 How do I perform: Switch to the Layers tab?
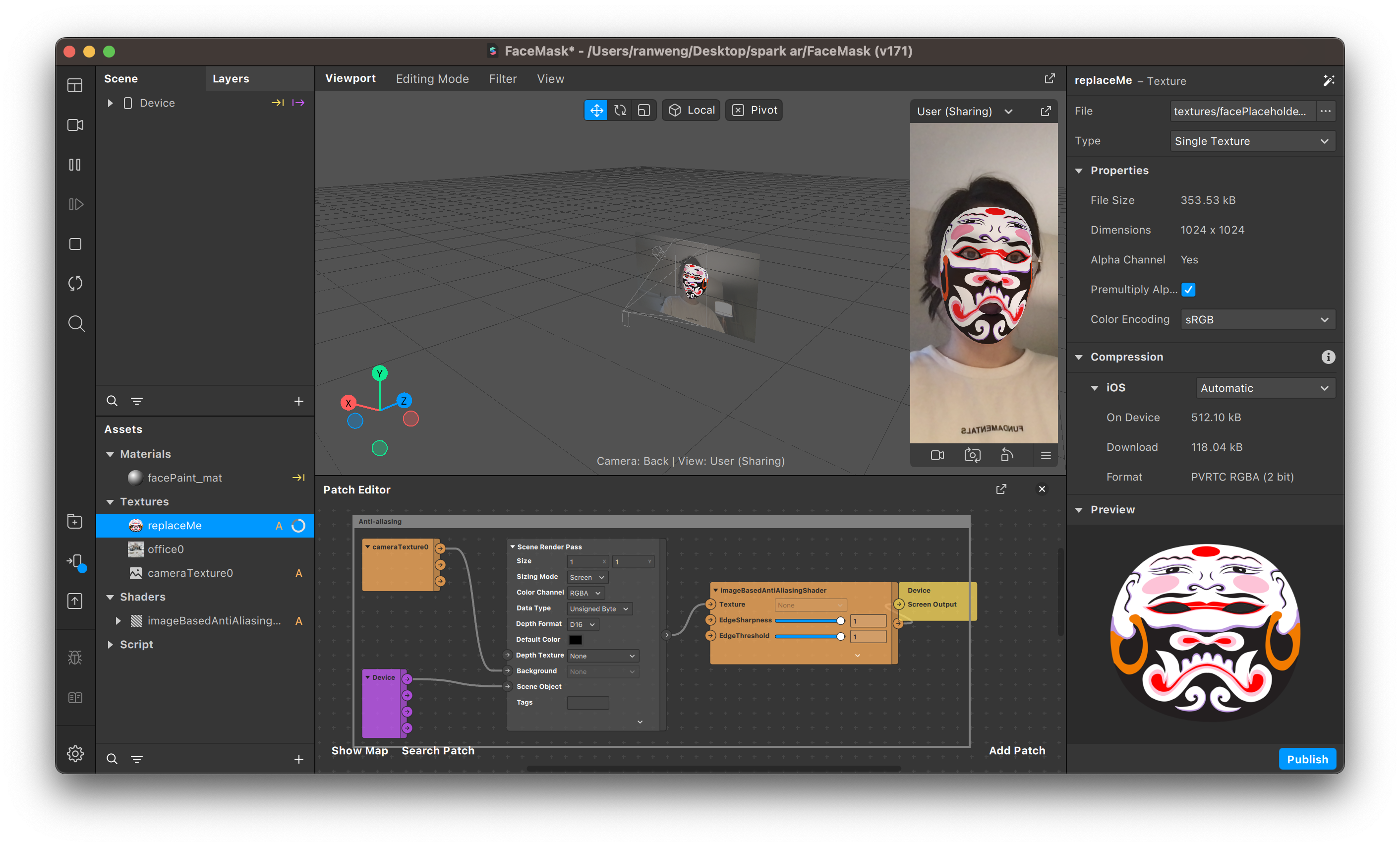click(x=231, y=78)
